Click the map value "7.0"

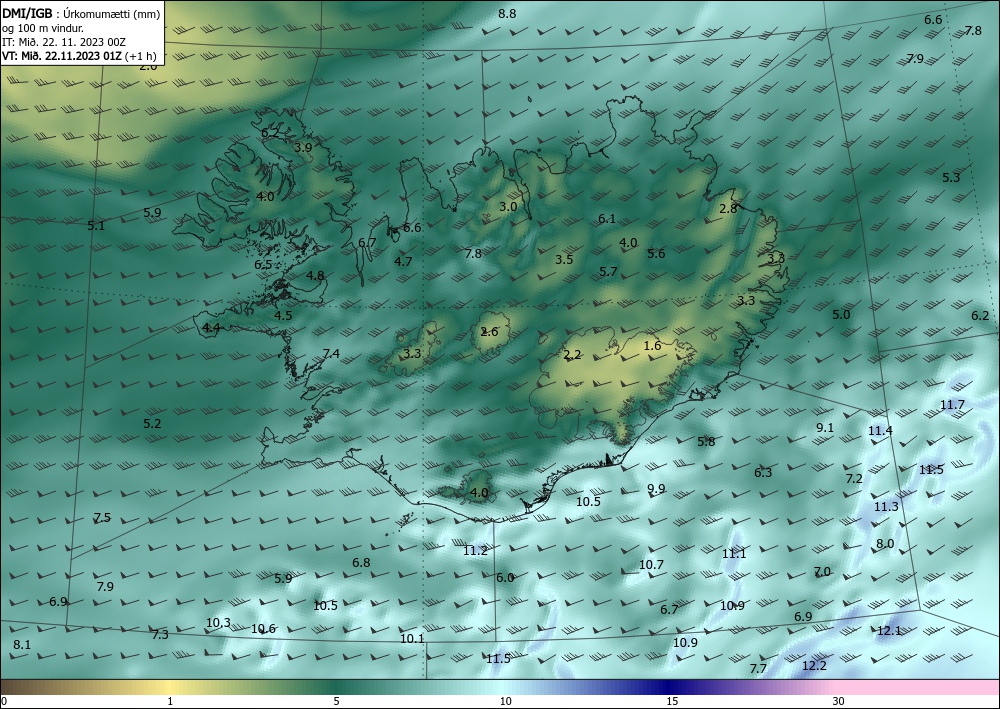click(823, 571)
